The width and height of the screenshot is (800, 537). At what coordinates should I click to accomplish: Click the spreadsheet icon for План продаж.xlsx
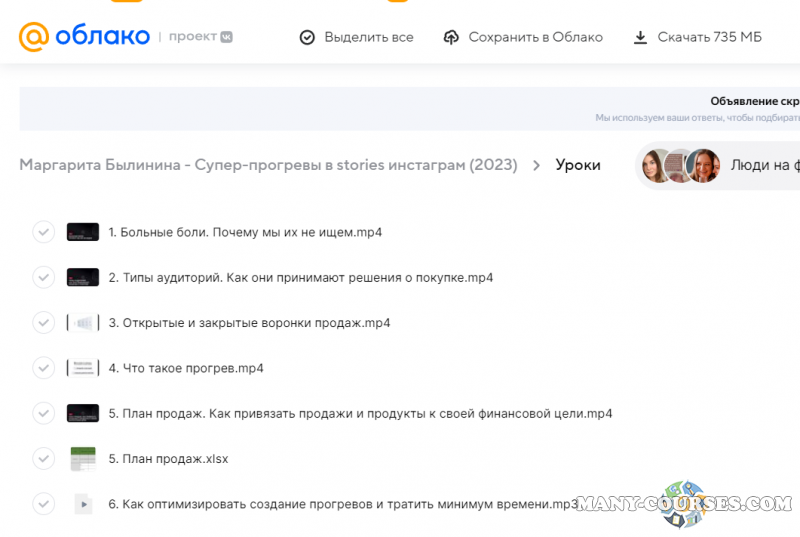[x=82, y=459]
